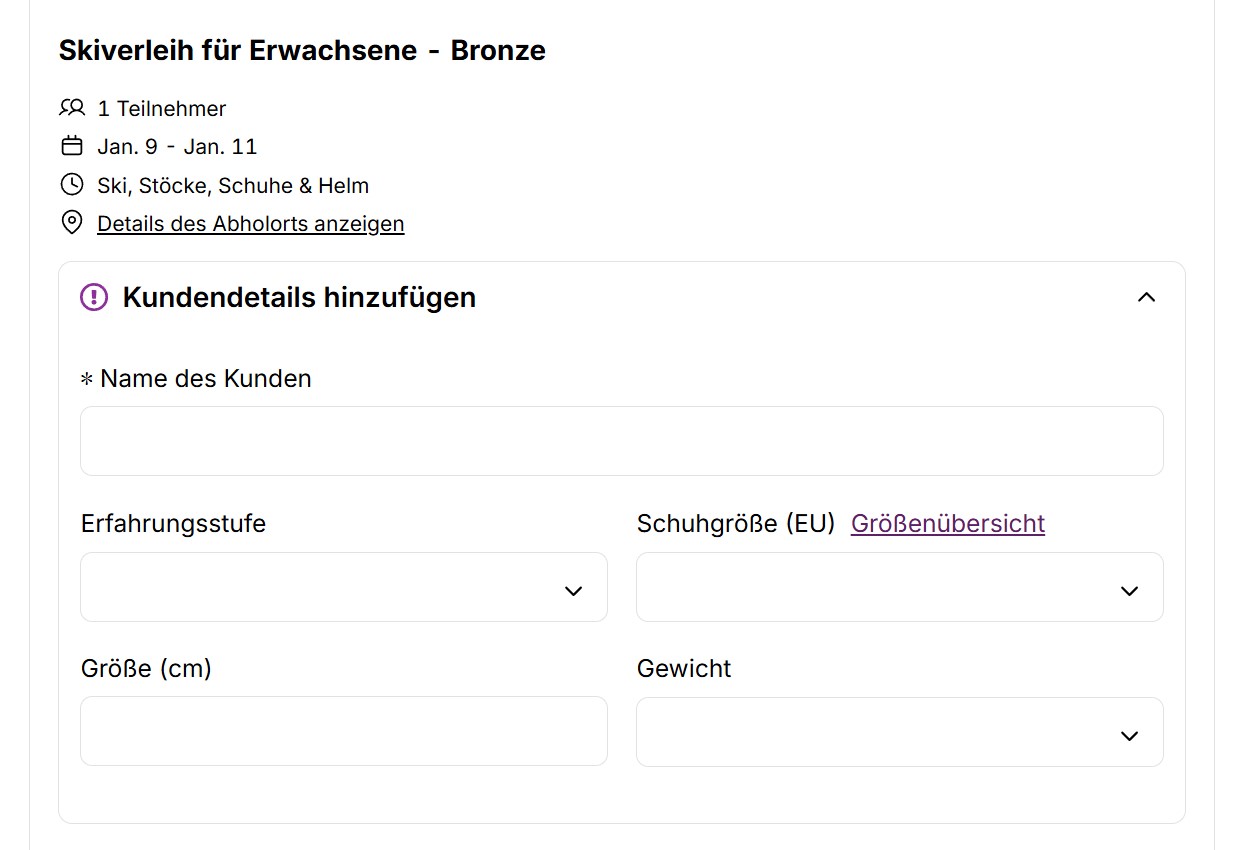
Task: Click the participants group icon
Action: tap(72, 108)
